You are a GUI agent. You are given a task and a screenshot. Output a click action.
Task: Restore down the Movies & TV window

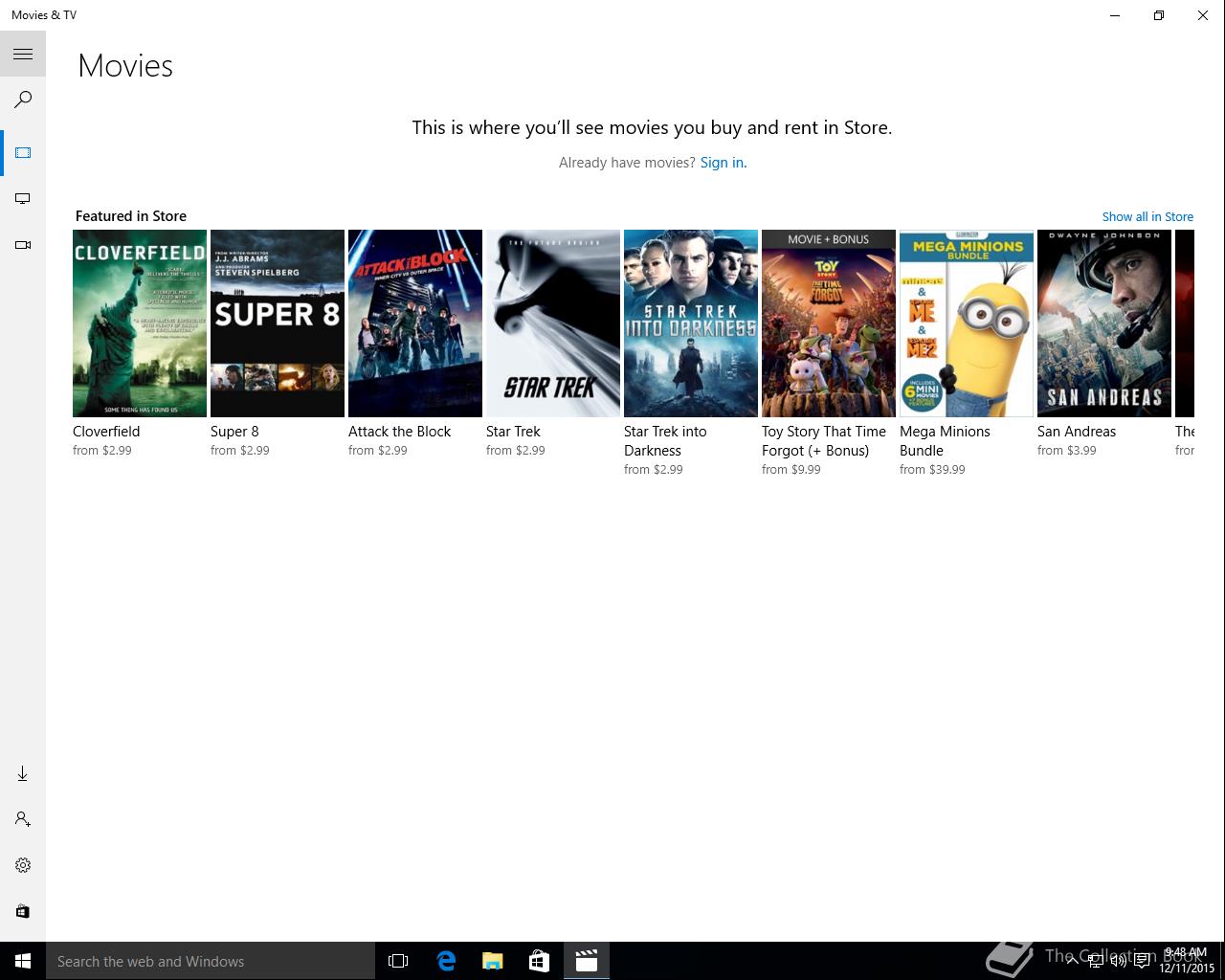(1159, 15)
